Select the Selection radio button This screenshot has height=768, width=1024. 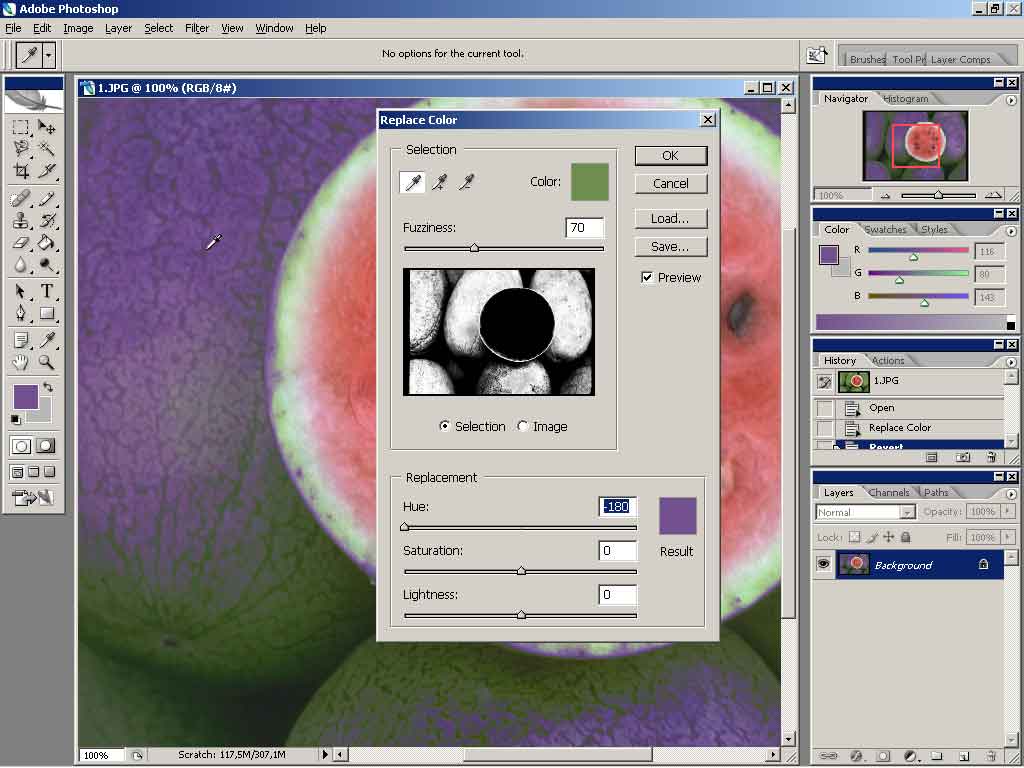pyautogui.click(x=445, y=426)
